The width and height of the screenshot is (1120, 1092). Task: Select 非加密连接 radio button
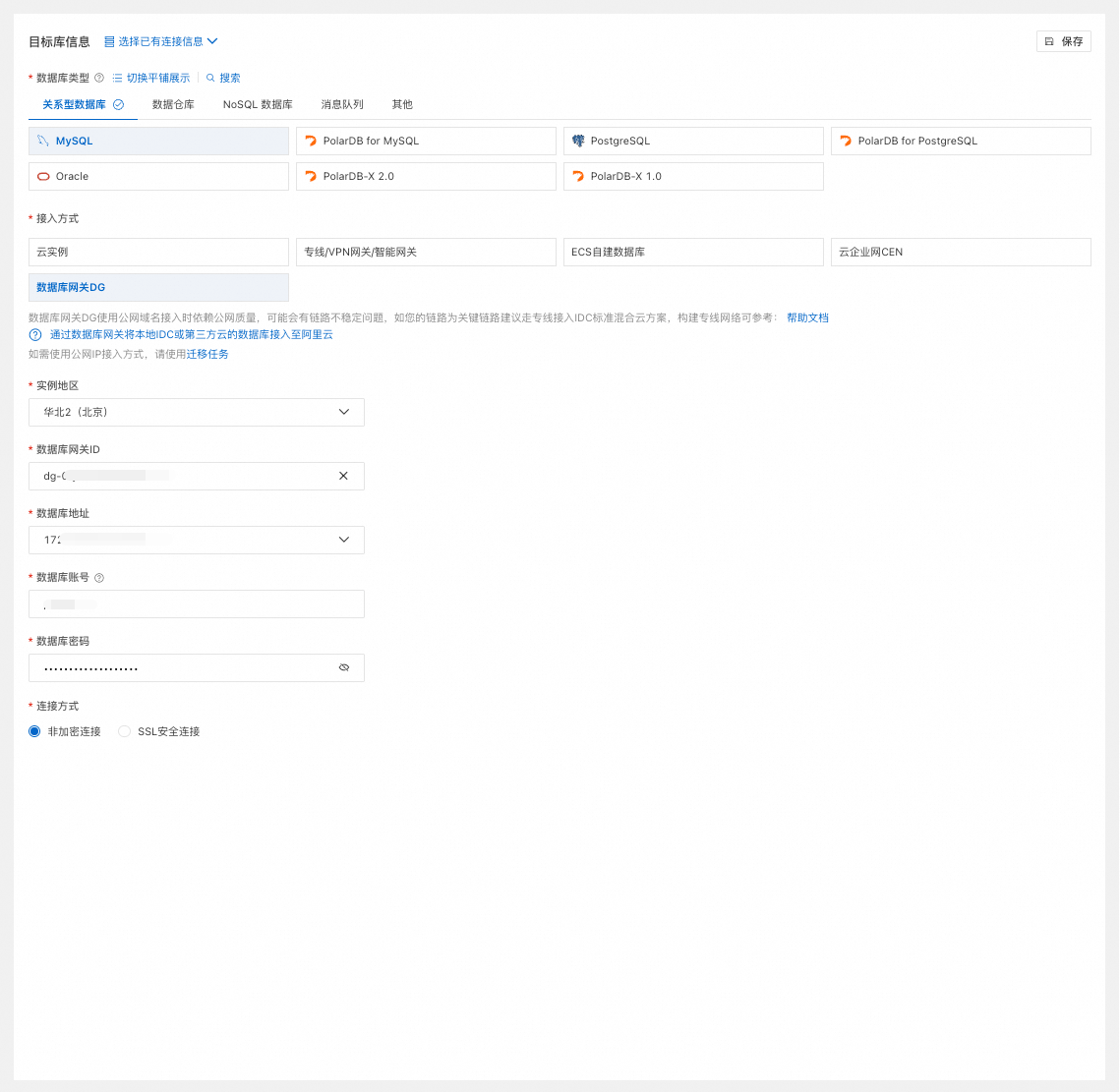click(34, 731)
